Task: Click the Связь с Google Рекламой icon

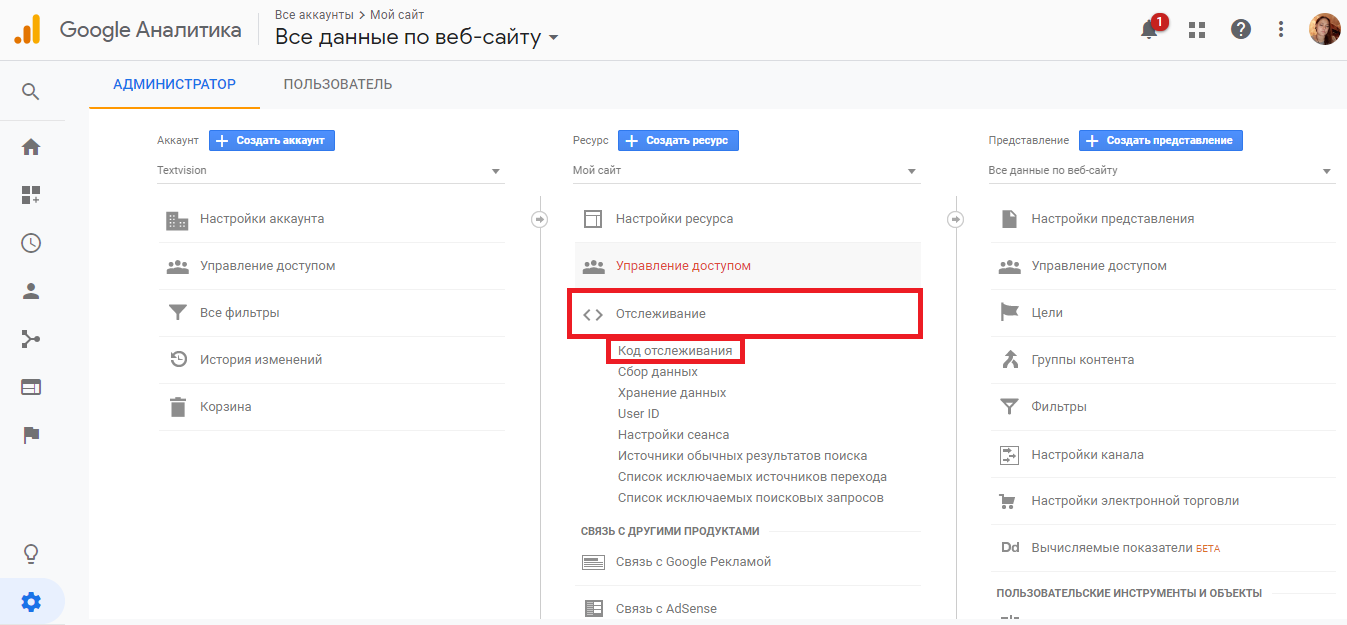Action: click(x=593, y=562)
